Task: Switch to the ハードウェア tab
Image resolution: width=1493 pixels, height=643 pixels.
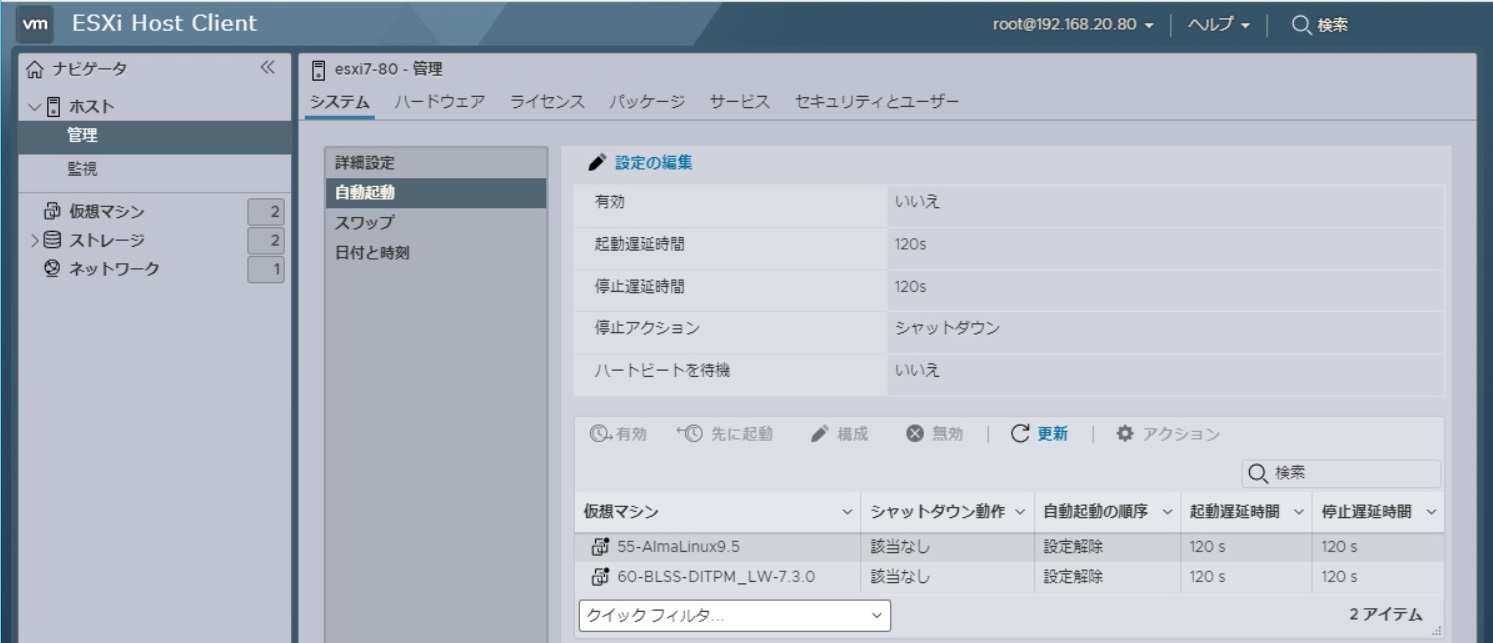Action: tap(439, 102)
